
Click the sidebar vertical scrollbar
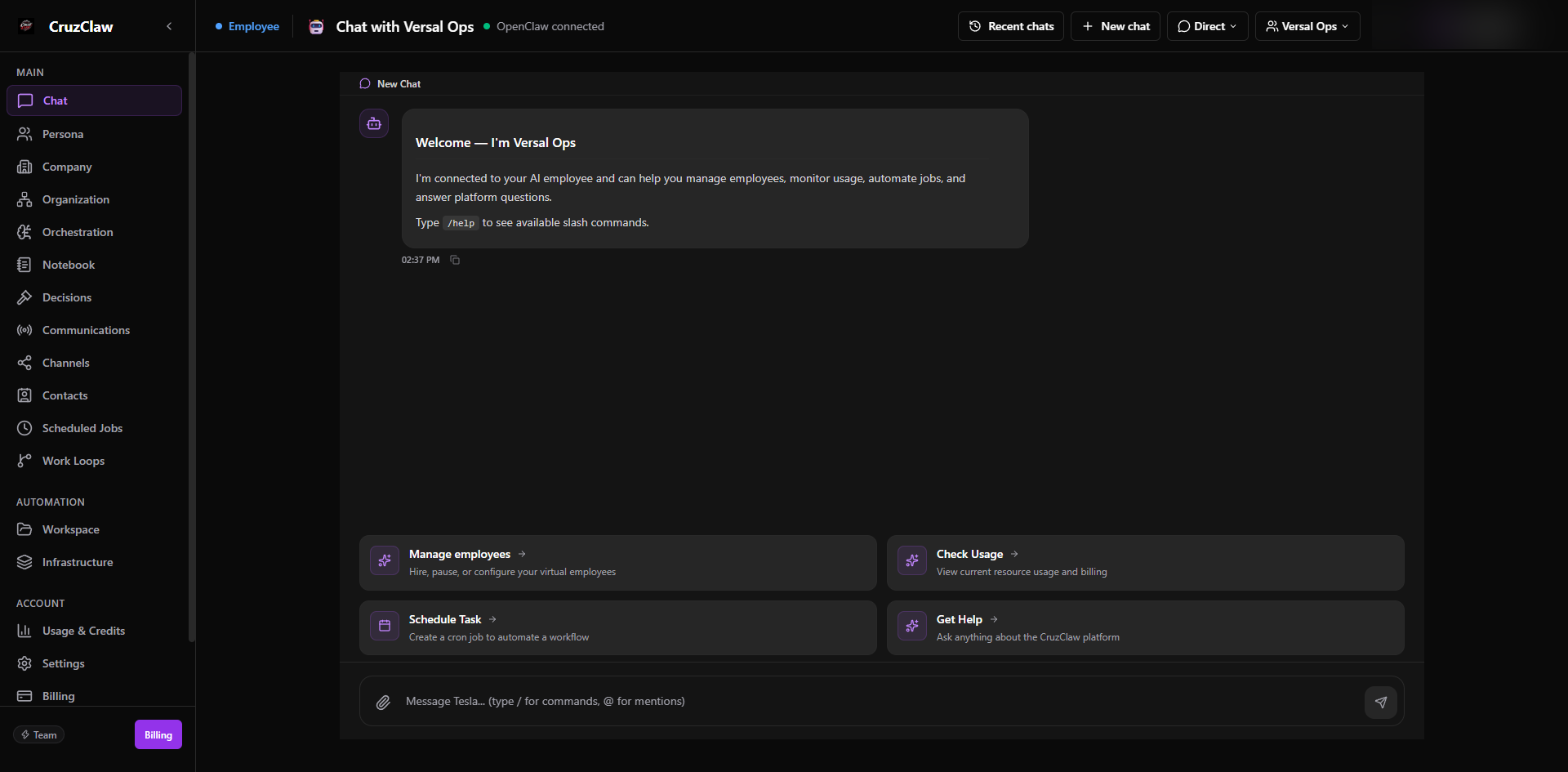191,347
